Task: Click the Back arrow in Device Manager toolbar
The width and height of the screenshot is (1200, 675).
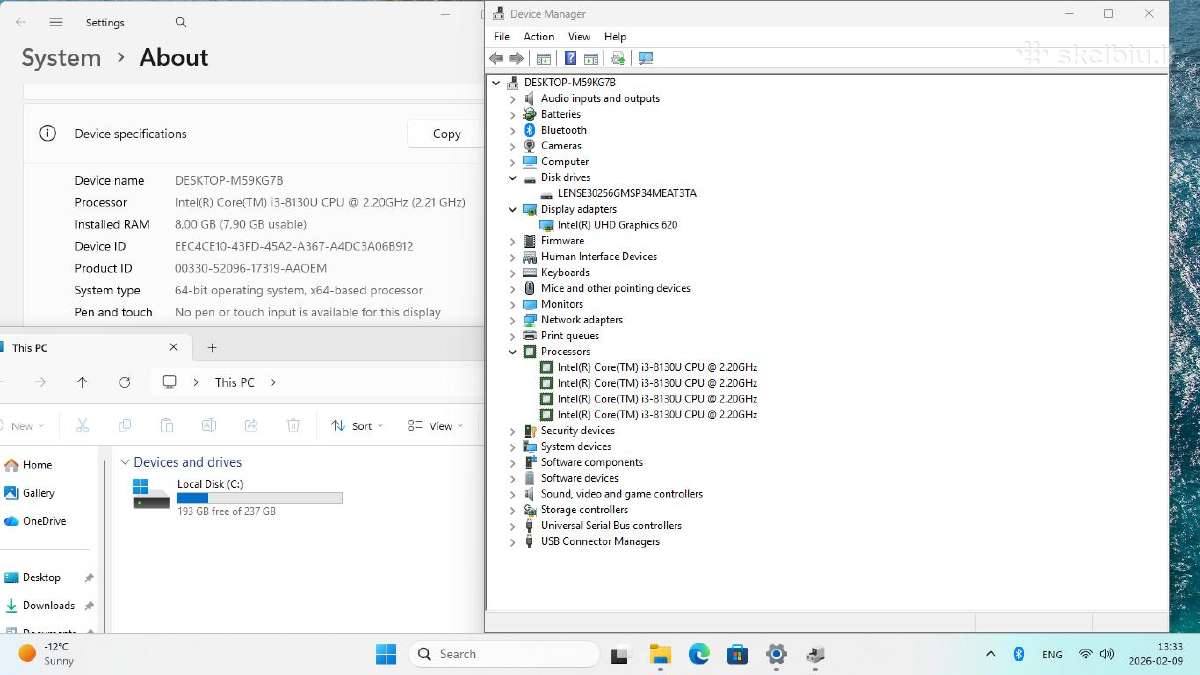Action: 496,58
